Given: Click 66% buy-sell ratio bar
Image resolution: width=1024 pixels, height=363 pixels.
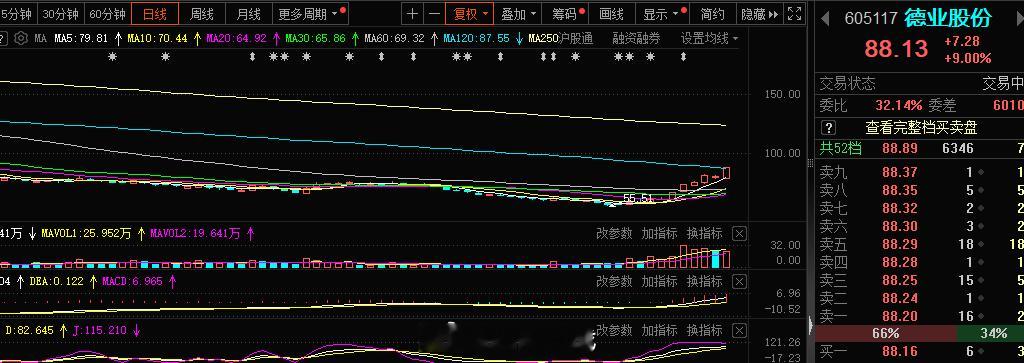Looking at the screenshot, I should click(886, 334).
